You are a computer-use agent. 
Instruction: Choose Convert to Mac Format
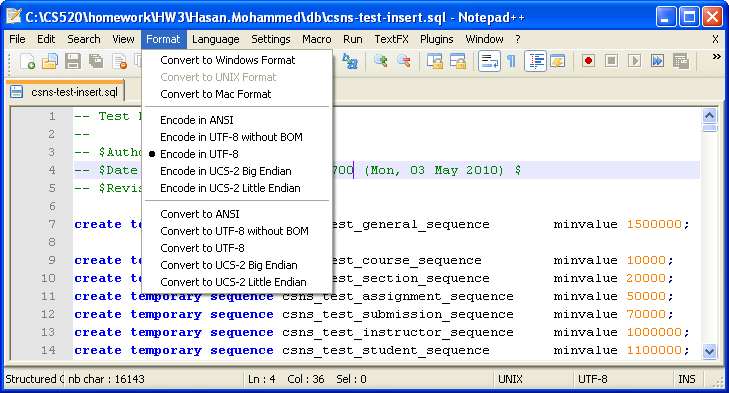pyautogui.click(x=237, y=94)
